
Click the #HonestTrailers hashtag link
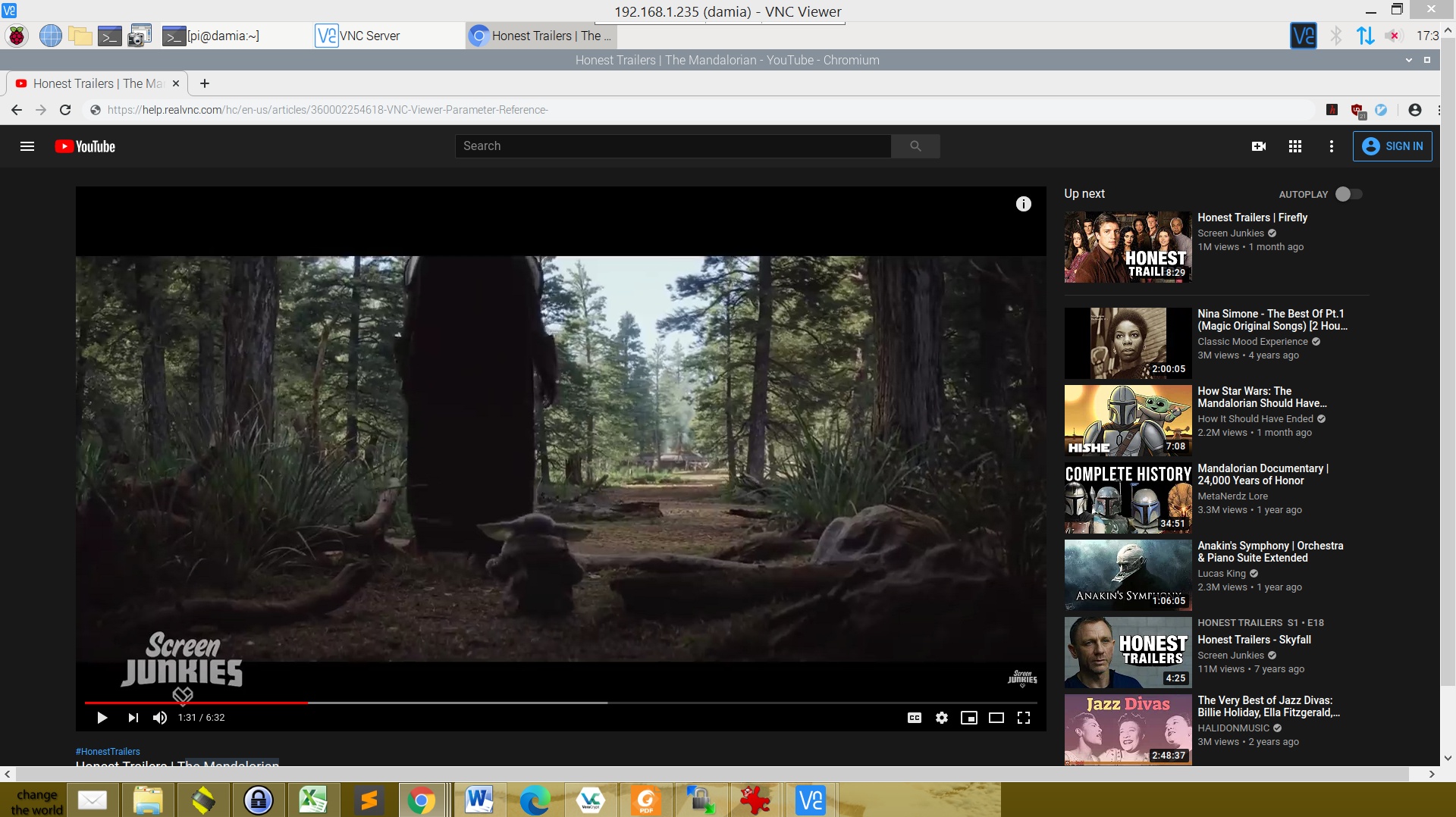coord(108,751)
